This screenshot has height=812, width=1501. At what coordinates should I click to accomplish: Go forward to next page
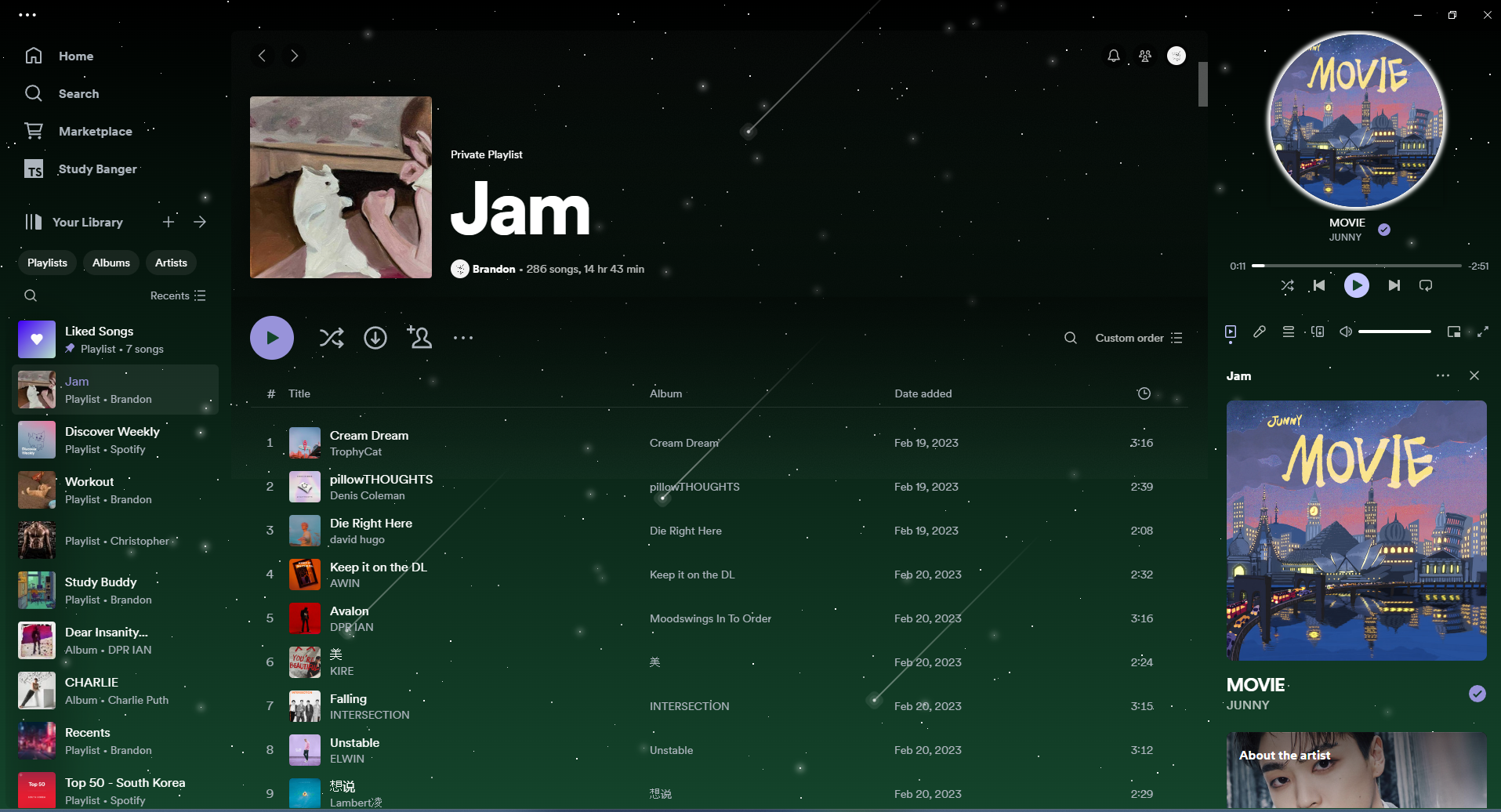click(294, 56)
